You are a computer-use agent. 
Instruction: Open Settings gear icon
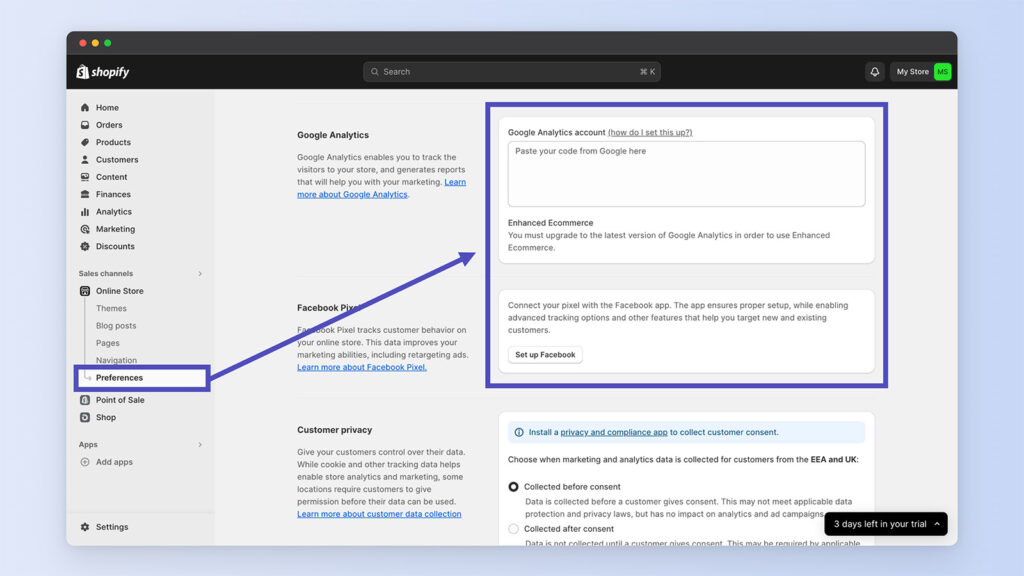pos(85,527)
